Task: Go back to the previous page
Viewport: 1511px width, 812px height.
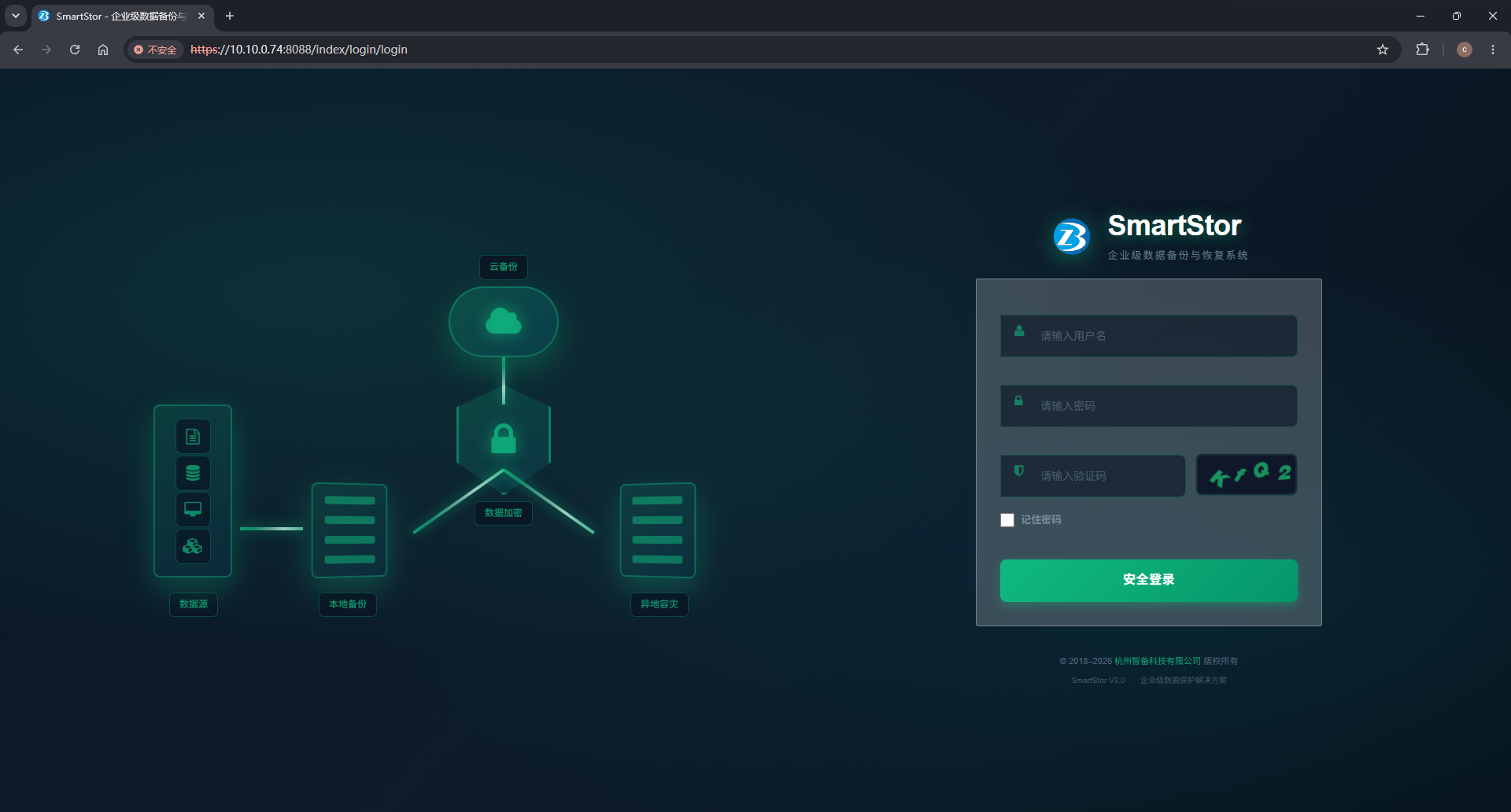Action: (x=18, y=50)
